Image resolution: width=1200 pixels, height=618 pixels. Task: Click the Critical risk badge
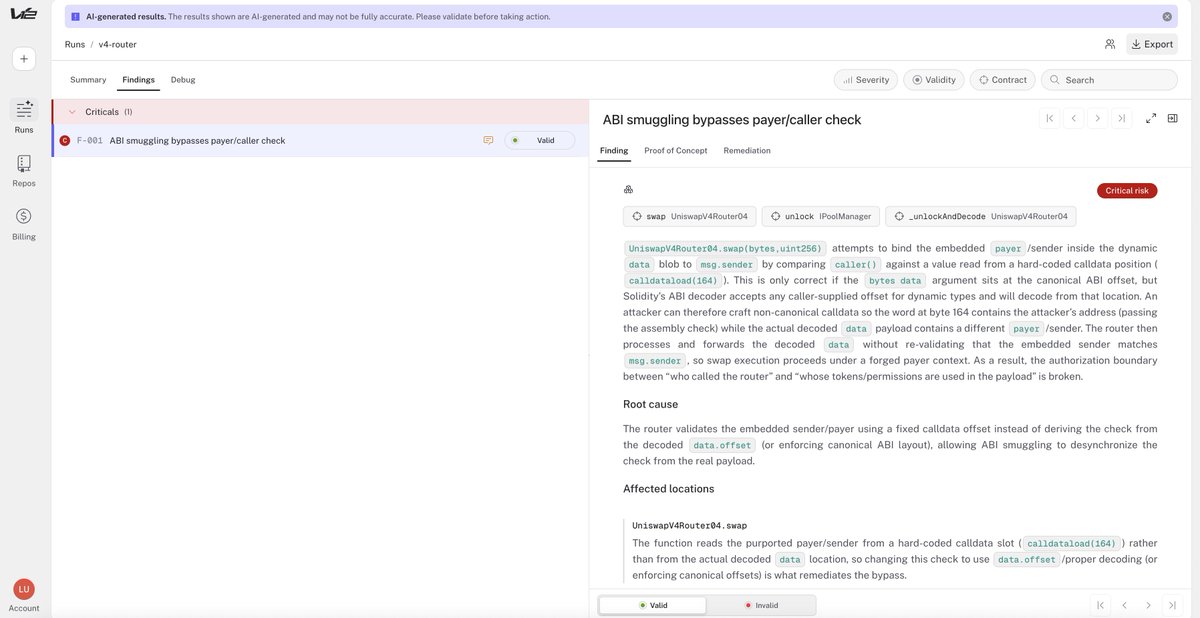[x=1127, y=191]
